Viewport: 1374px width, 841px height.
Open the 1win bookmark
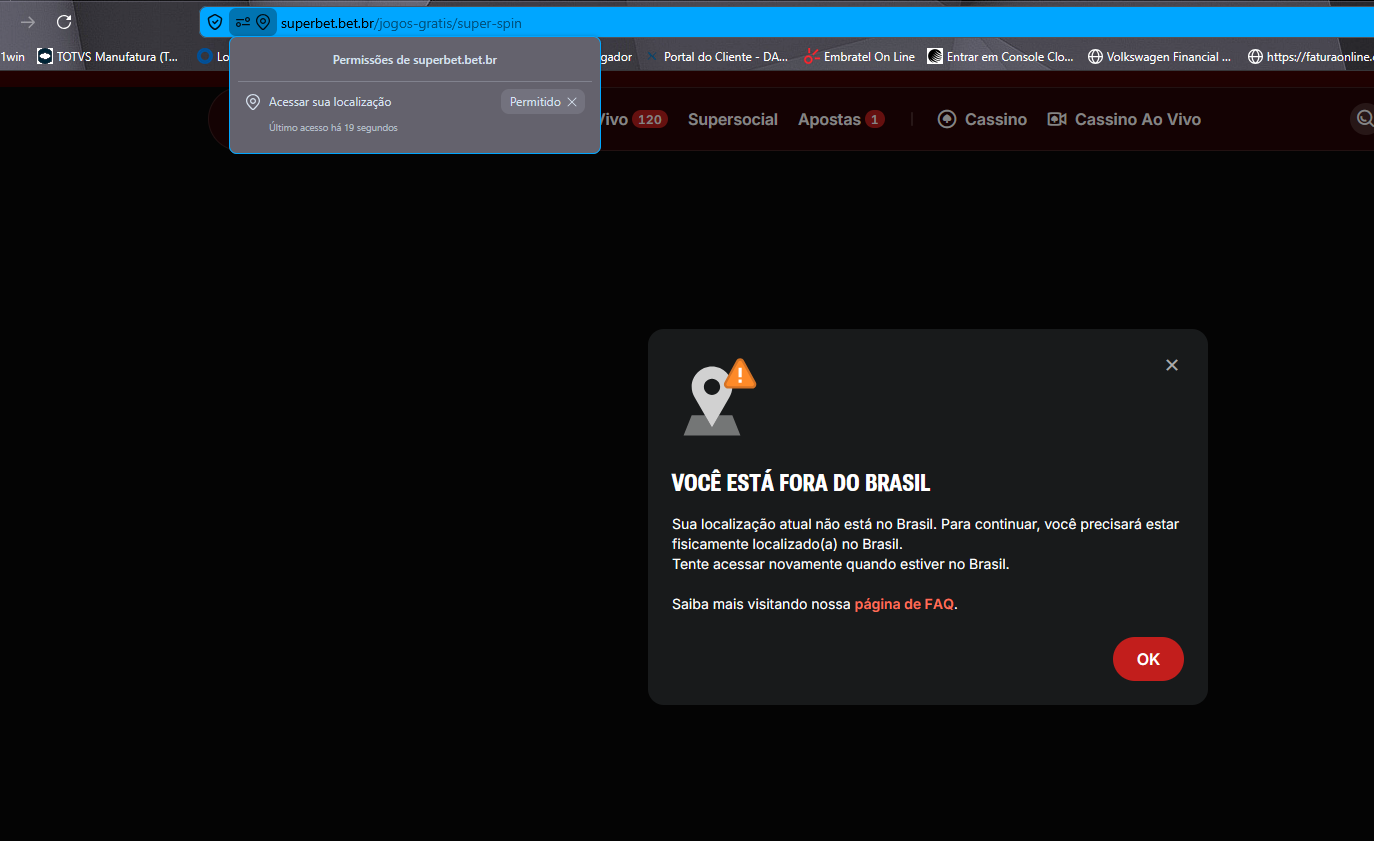click(x=12, y=57)
